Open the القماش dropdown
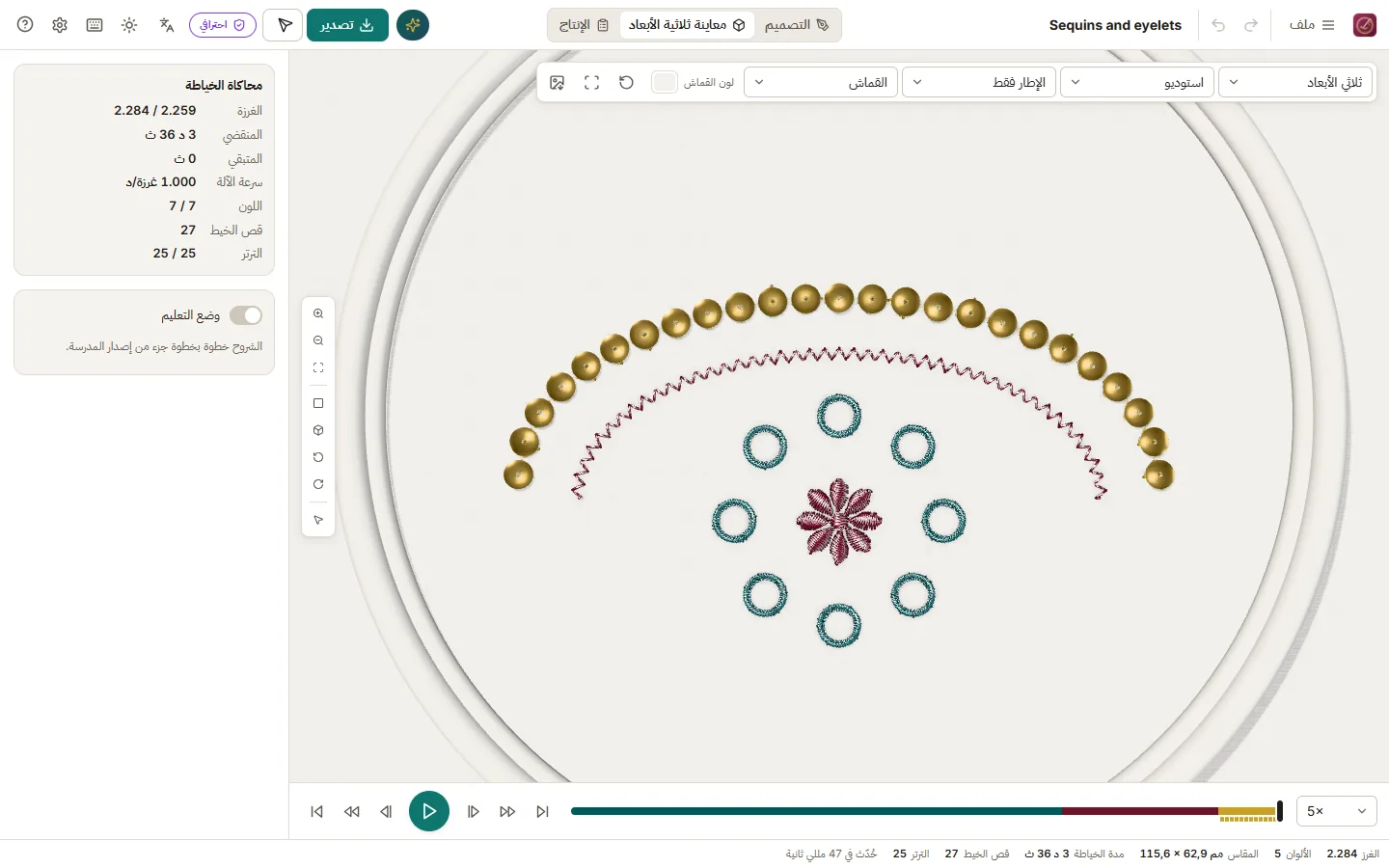This screenshot has width=1389, height=868. tap(821, 82)
